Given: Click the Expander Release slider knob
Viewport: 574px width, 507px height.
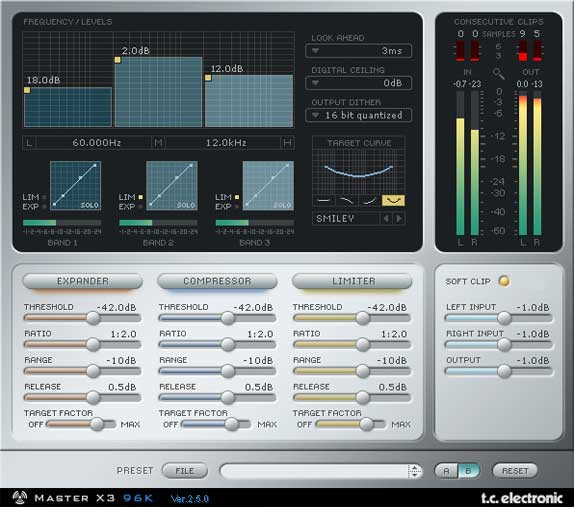Looking at the screenshot, I should 93,397.
